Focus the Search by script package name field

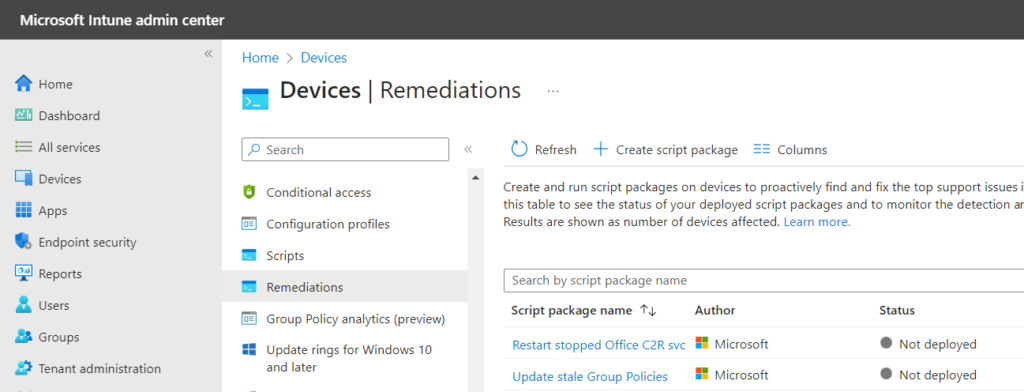click(x=763, y=280)
